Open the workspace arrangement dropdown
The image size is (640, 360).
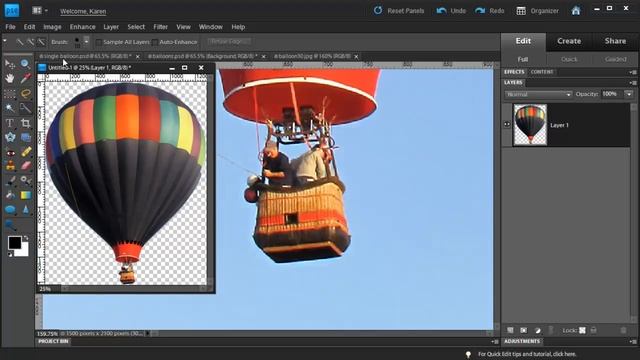(40, 11)
